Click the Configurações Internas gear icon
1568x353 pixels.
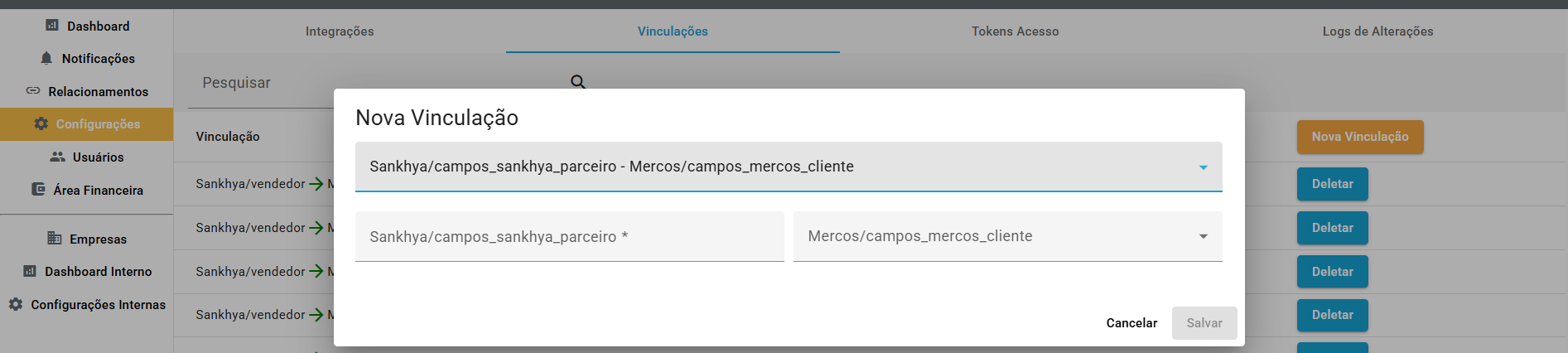point(16,304)
